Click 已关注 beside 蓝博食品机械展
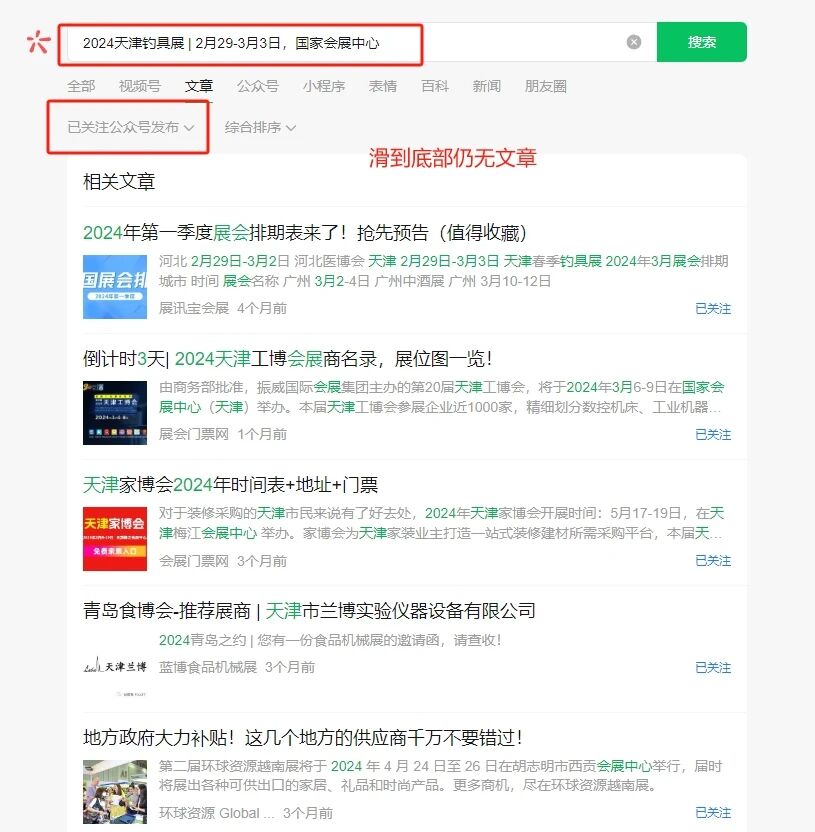 click(713, 668)
